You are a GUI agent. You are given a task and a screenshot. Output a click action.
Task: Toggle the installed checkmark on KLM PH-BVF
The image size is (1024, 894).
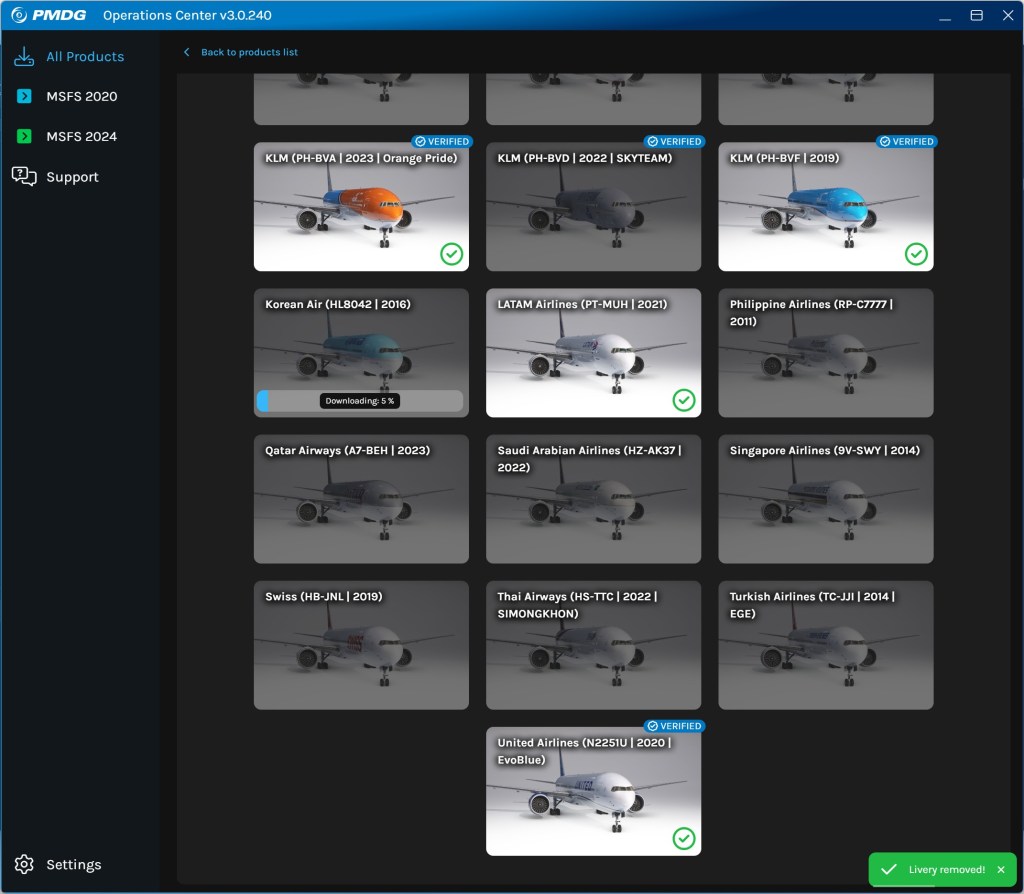tap(916, 254)
